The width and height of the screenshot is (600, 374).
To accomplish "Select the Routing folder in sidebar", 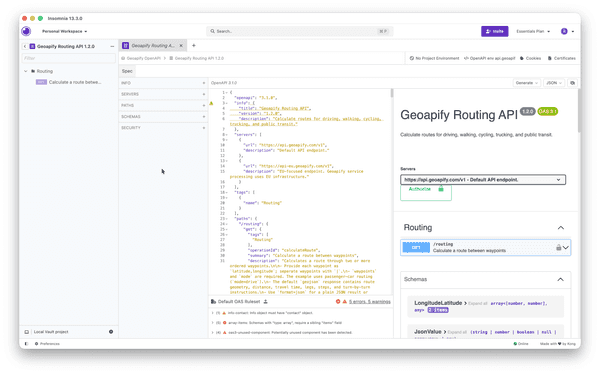I will (x=45, y=71).
